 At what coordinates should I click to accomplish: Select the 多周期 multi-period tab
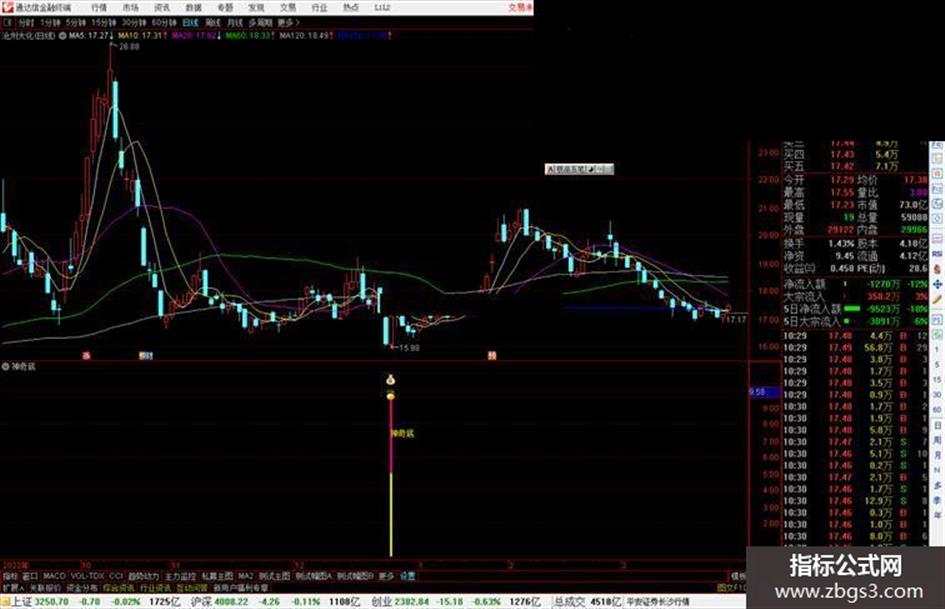tap(260, 22)
